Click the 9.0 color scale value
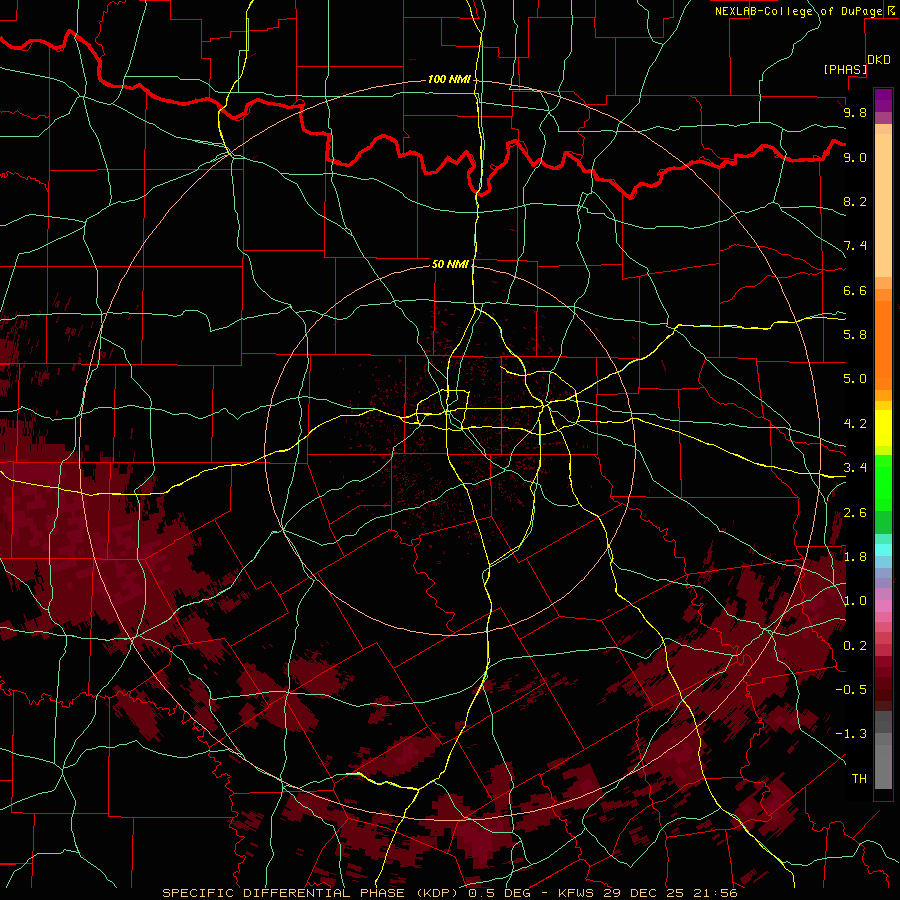 (x=855, y=157)
